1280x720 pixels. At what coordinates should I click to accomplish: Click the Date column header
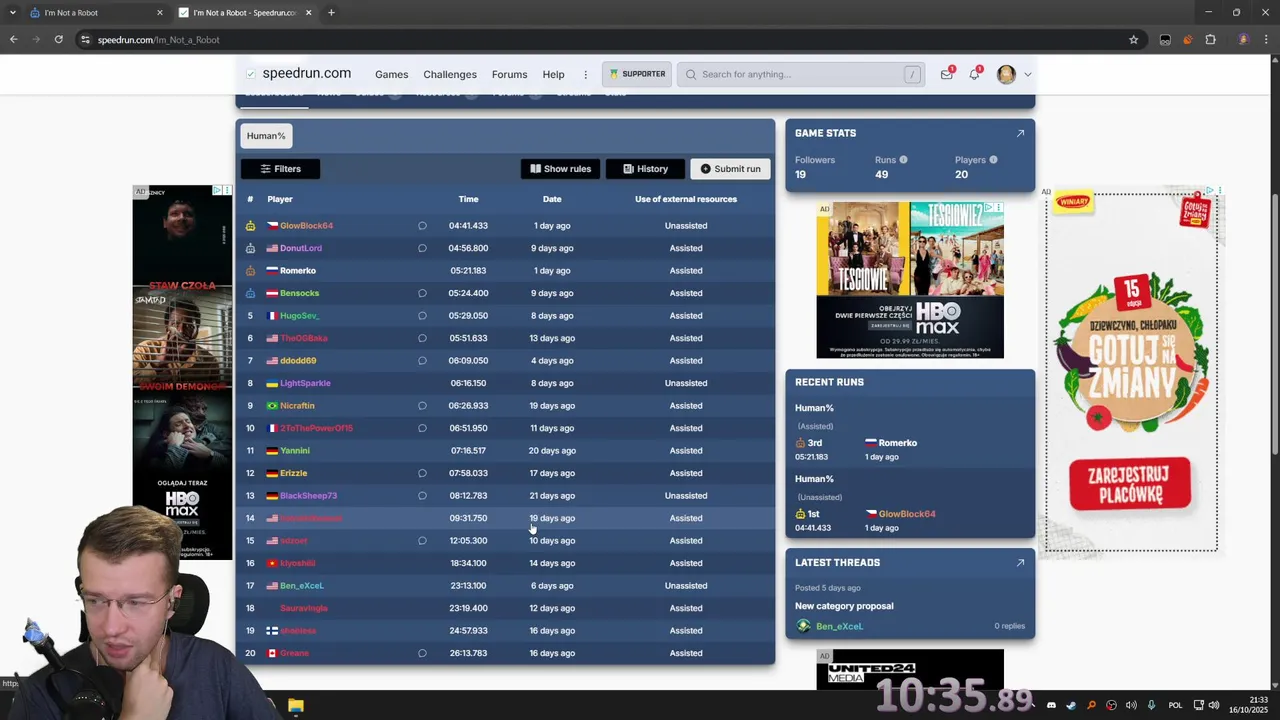(x=552, y=199)
